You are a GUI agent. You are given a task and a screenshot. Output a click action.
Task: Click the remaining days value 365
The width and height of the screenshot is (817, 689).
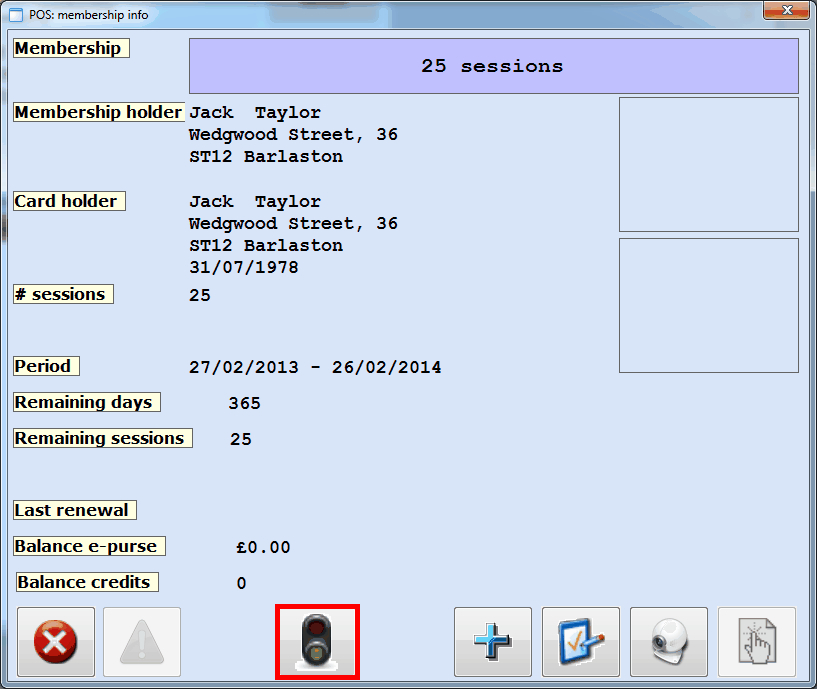244,403
